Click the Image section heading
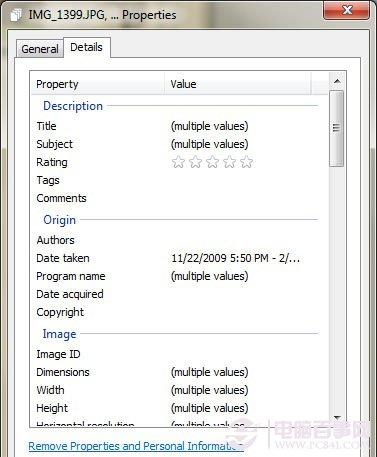 [59, 334]
